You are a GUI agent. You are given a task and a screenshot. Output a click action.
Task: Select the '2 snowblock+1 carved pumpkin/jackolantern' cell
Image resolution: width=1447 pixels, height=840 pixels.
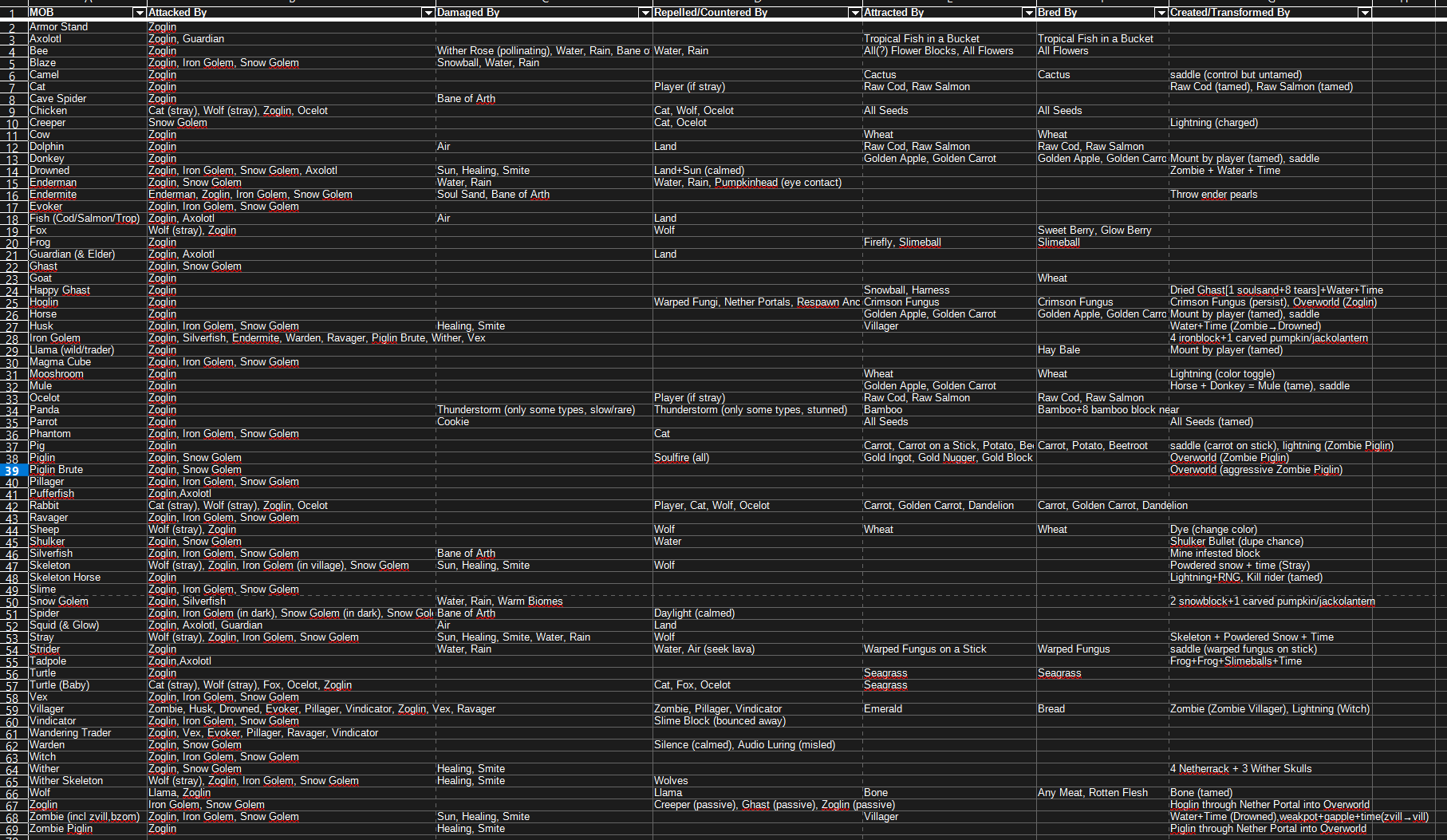(1272, 601)
